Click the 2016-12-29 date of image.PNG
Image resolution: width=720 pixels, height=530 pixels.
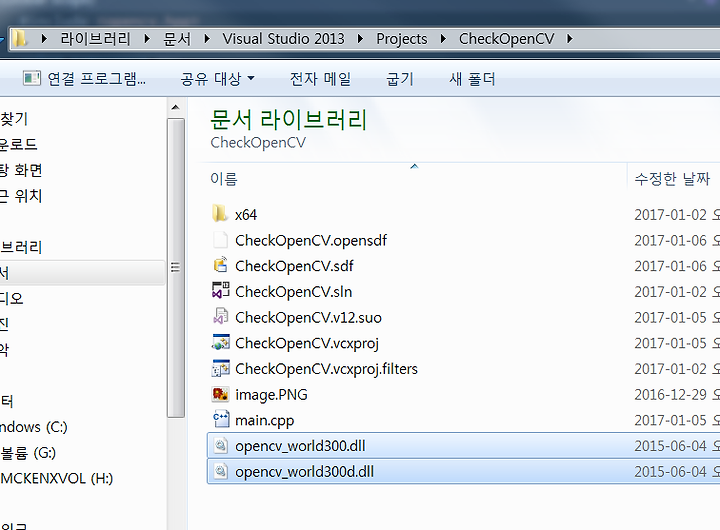click(x=670, y=395)
